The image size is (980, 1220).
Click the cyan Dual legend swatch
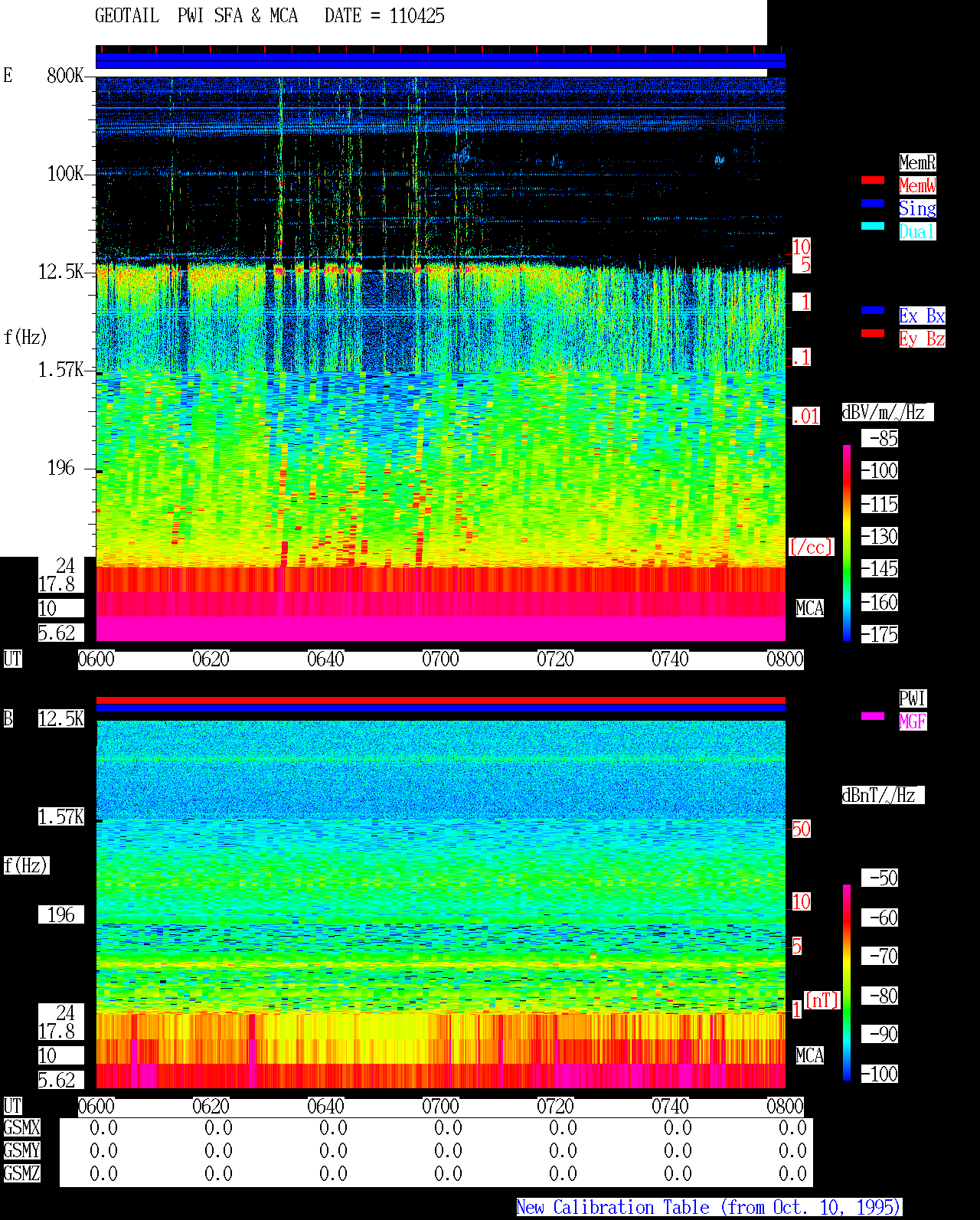(873, 226)
